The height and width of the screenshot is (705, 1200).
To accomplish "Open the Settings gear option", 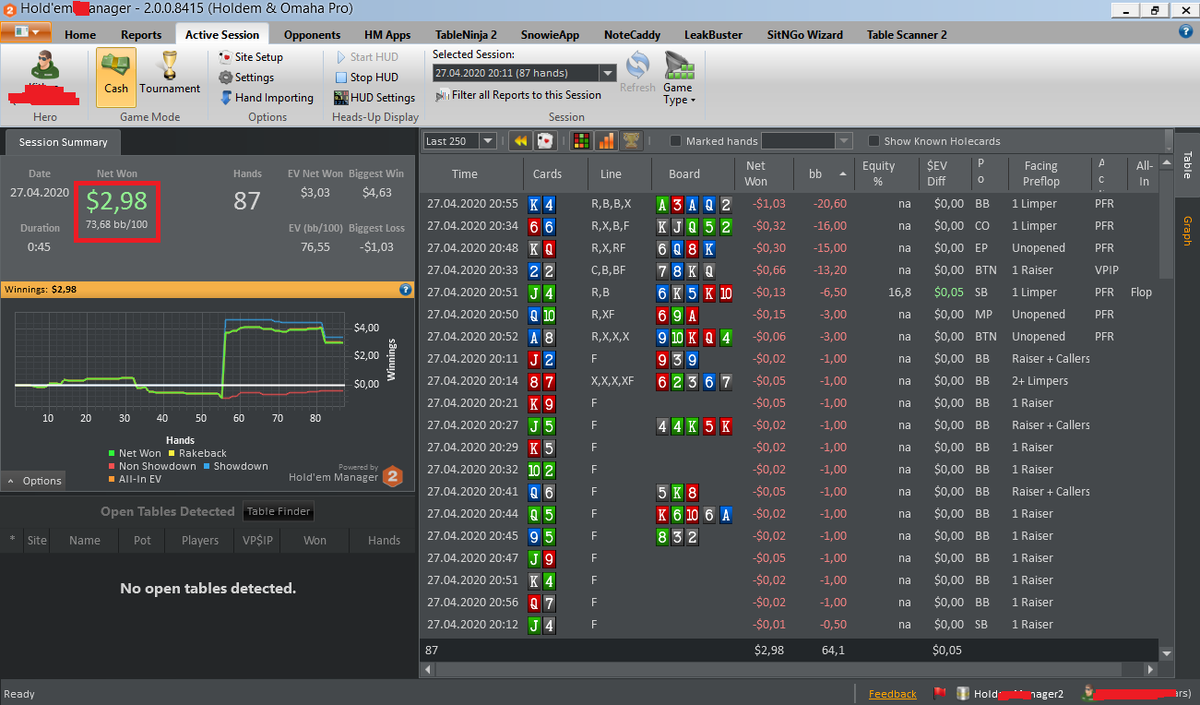I will 246,77.
